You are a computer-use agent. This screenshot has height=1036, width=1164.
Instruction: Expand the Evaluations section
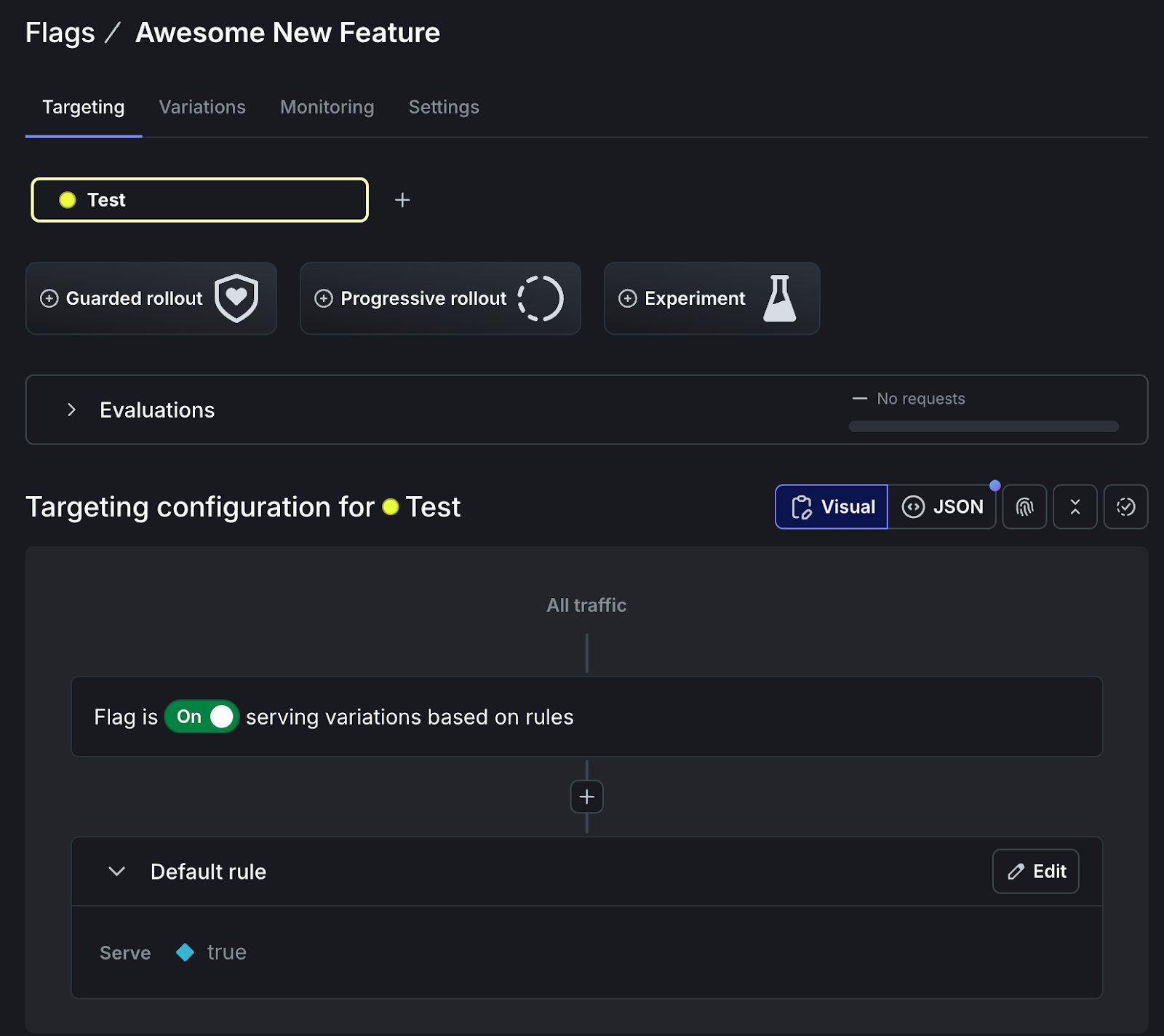point(71,410)
